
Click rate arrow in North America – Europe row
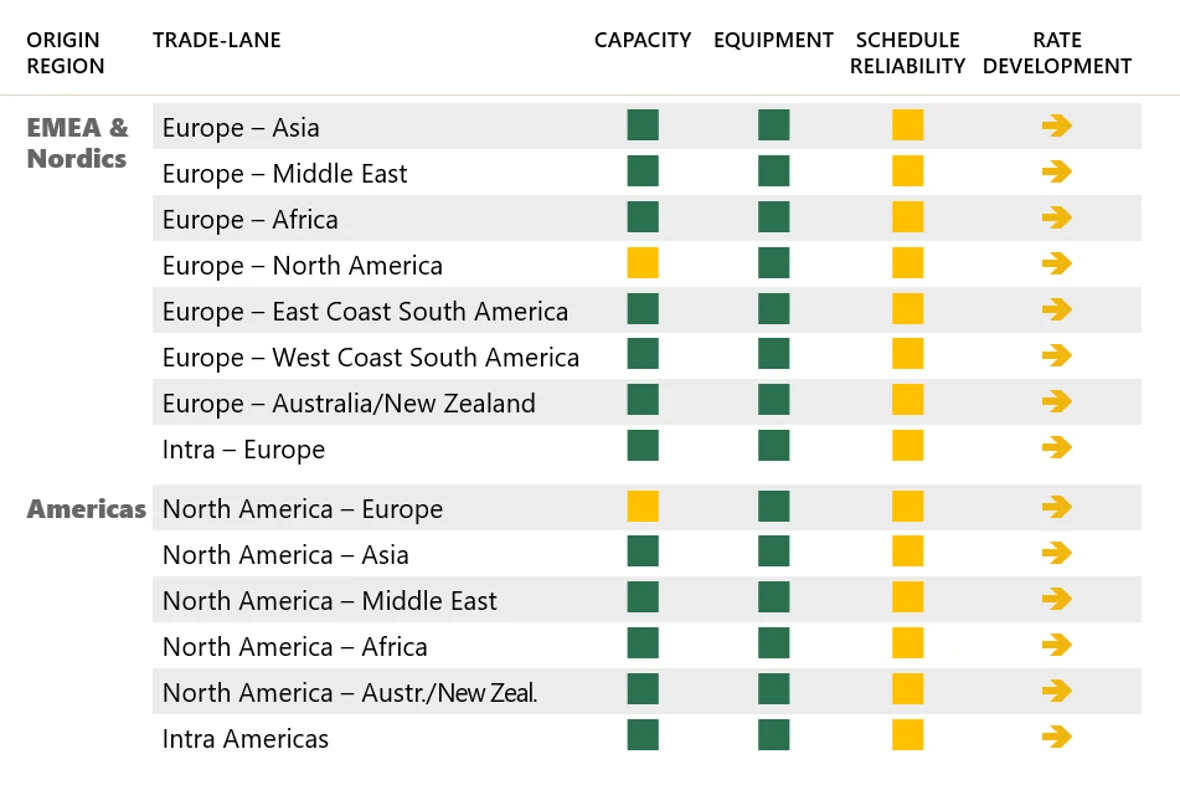(1056, 507)
